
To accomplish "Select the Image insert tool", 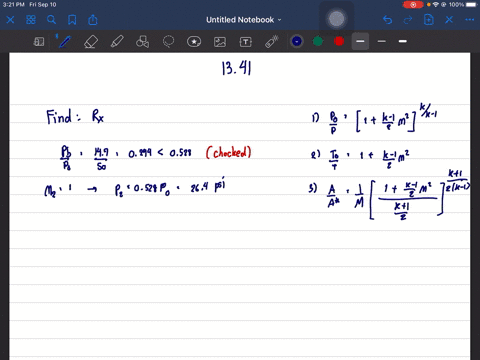I will coord(220,42).
